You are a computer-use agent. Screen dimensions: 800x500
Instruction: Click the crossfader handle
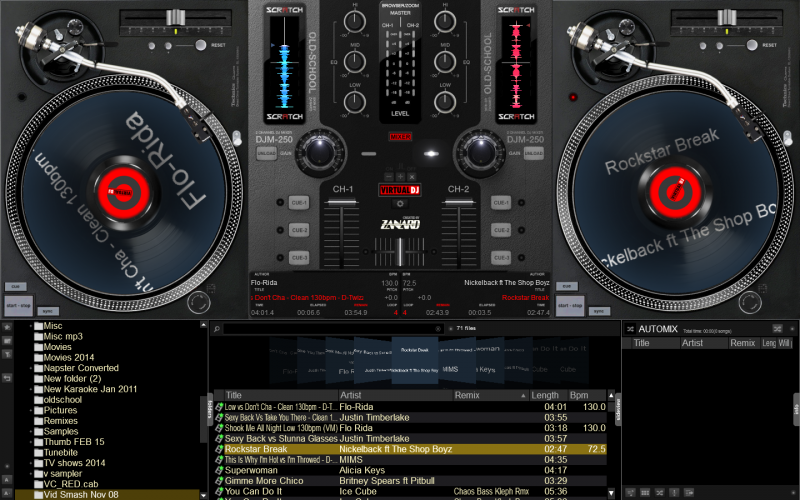[x=400, y=252]
